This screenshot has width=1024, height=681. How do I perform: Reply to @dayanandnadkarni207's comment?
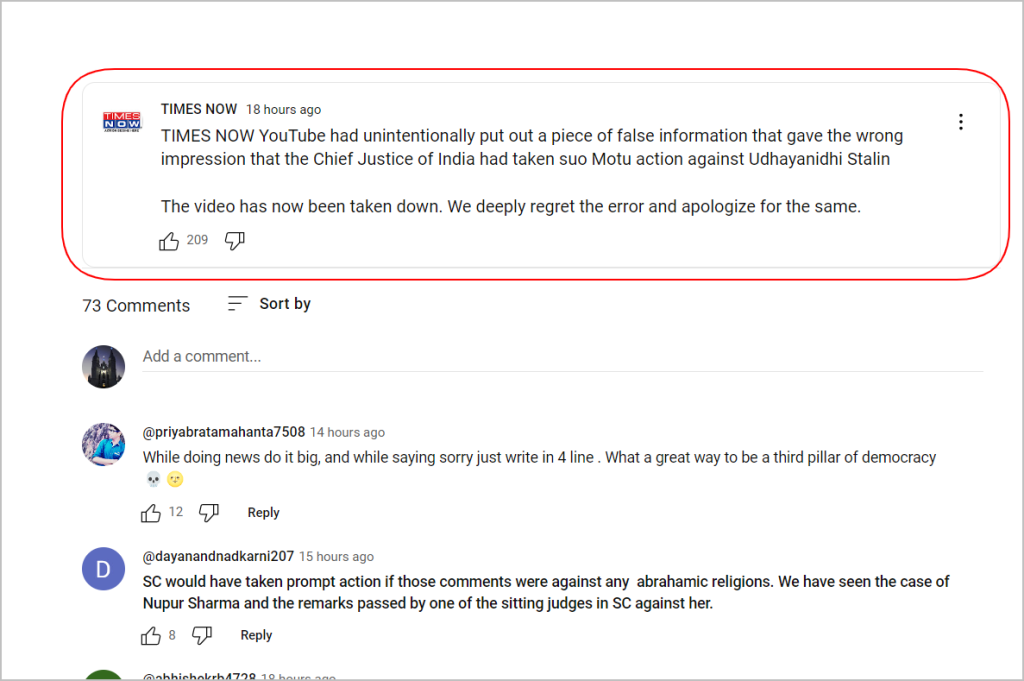(256, 635)
